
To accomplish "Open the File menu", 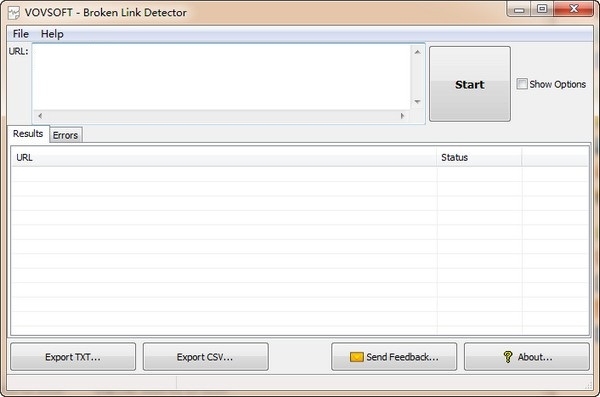I will (x=21, y=34).
